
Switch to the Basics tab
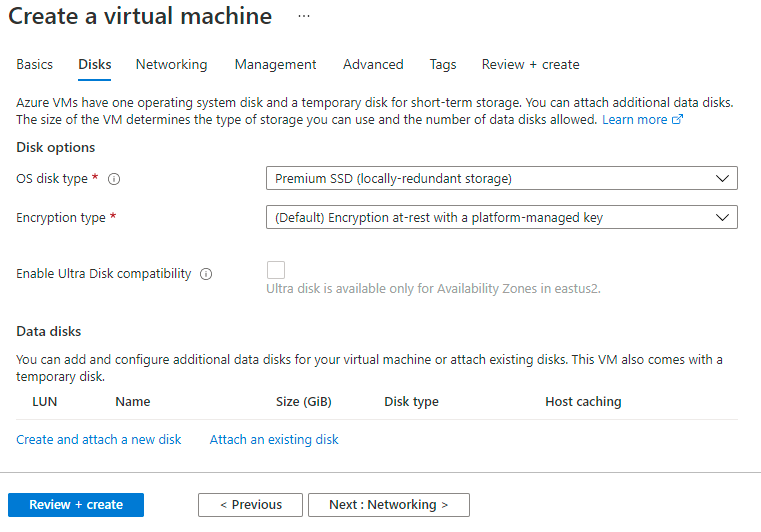(35, 64)
